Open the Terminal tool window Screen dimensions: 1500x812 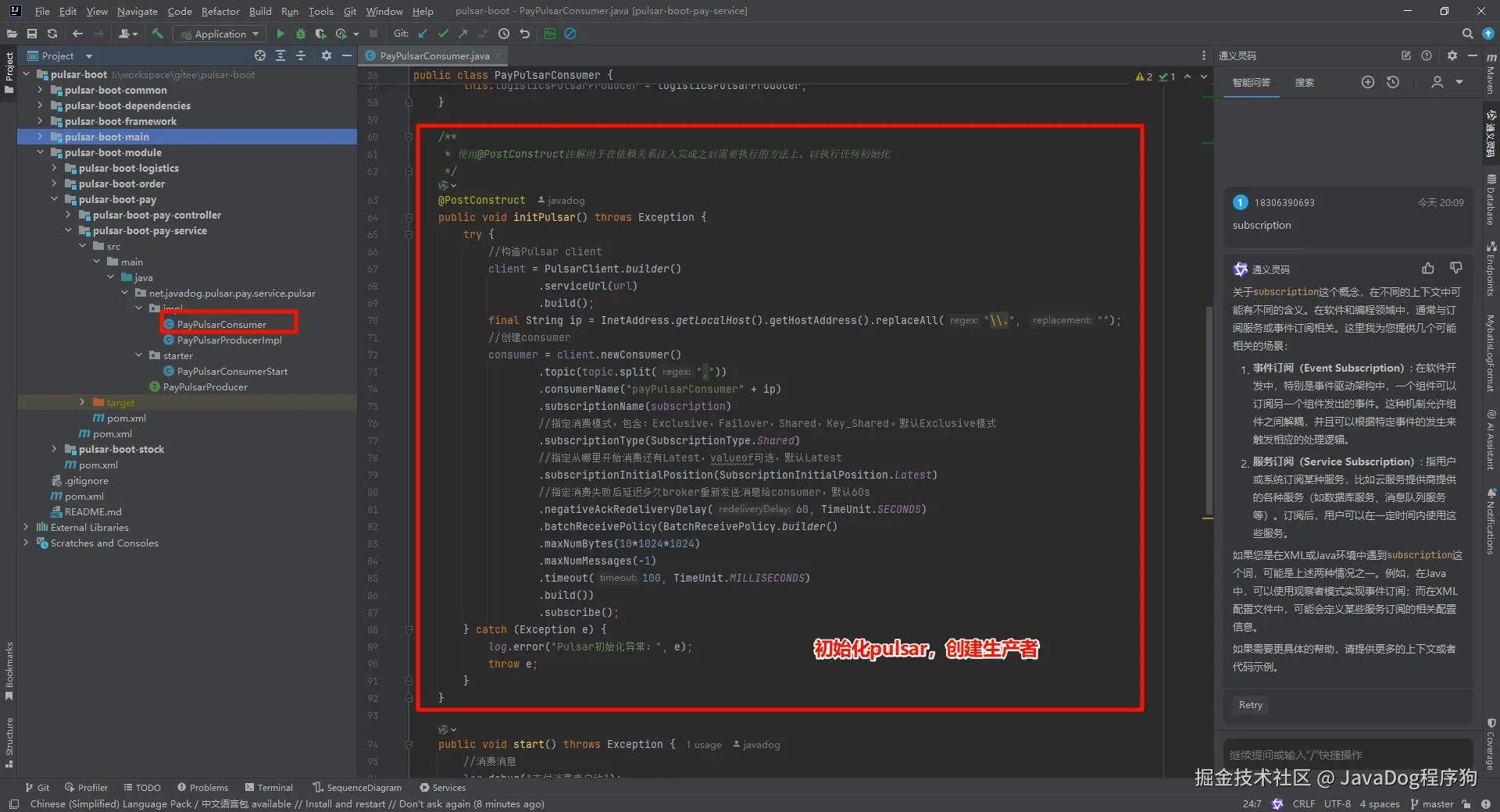pyautogui.click(x=268, y=788)
